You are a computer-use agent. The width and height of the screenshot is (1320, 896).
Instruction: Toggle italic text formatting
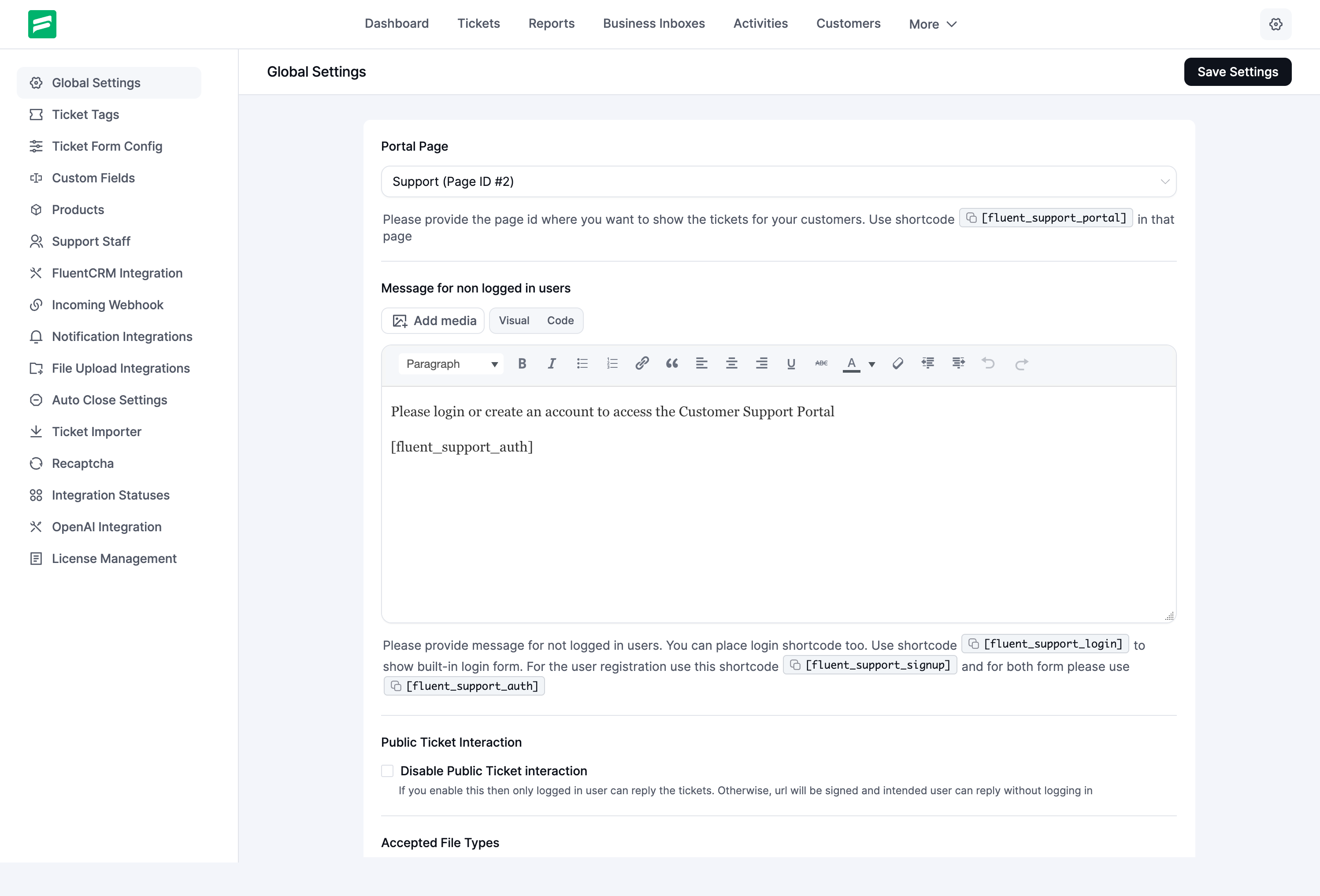pos(552,363)
